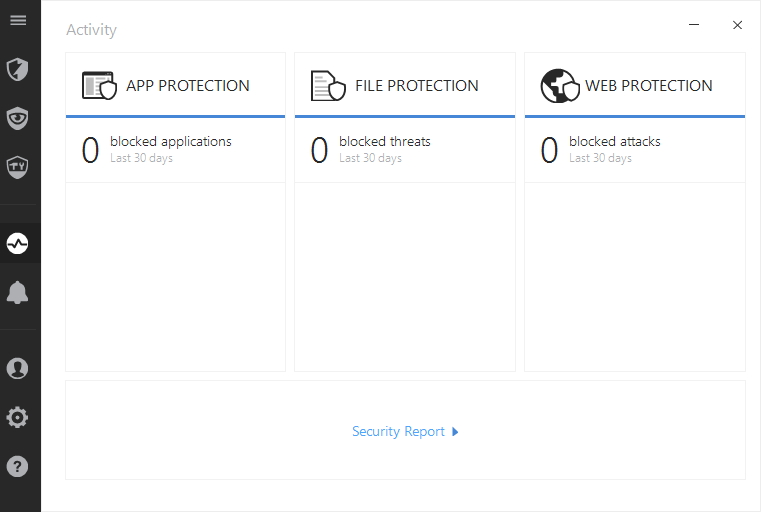
Task: Select the APP PROTECTION heading
Action: (188, 86)
